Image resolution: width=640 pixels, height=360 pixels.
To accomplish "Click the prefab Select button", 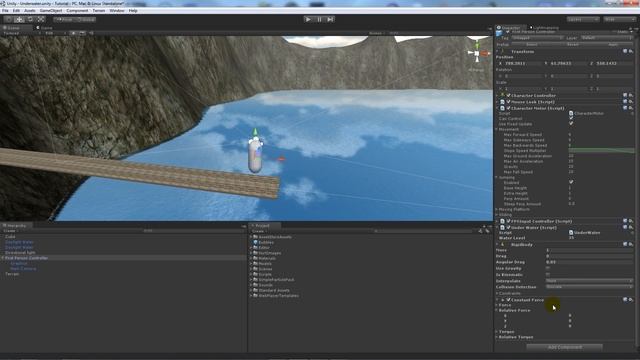I will tap(531, 44).
